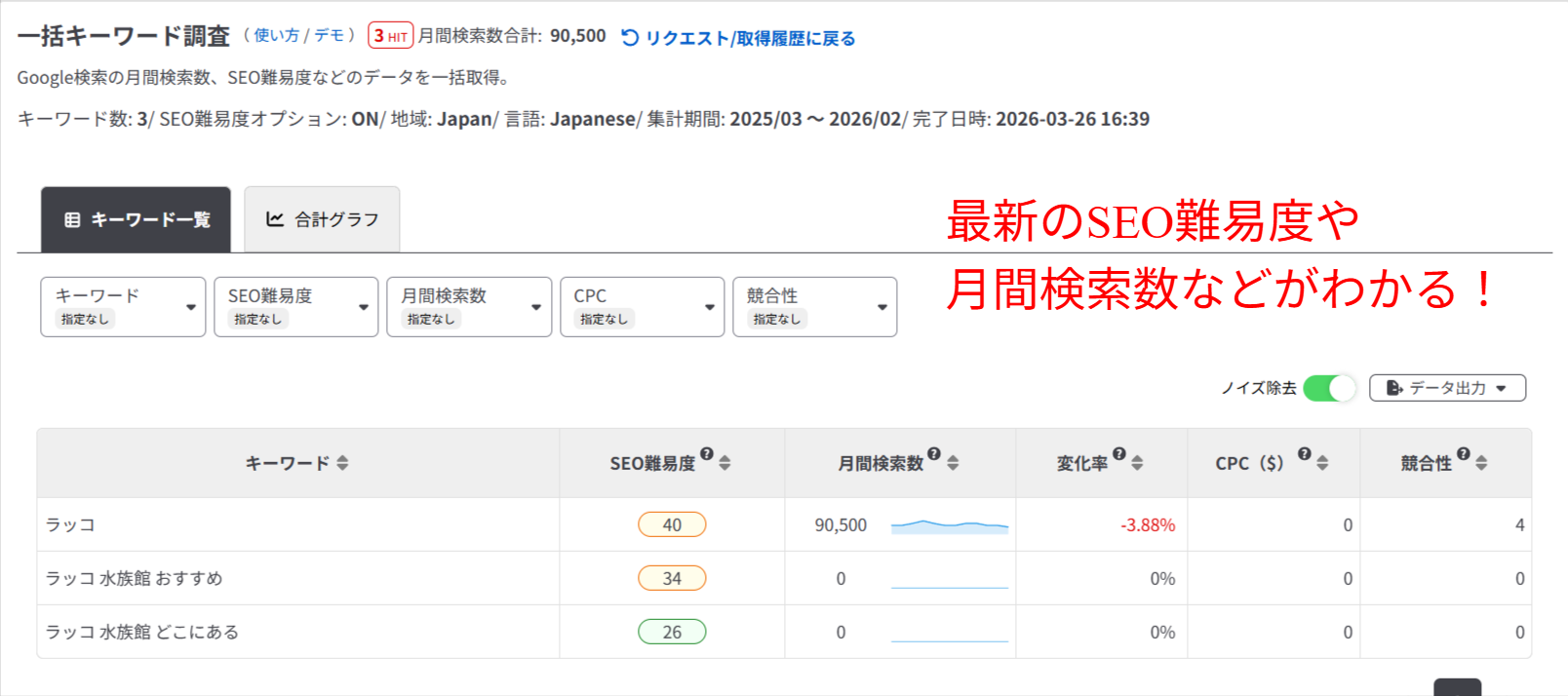Sort by 月間検索数 using sort arrows

(953, 463)
